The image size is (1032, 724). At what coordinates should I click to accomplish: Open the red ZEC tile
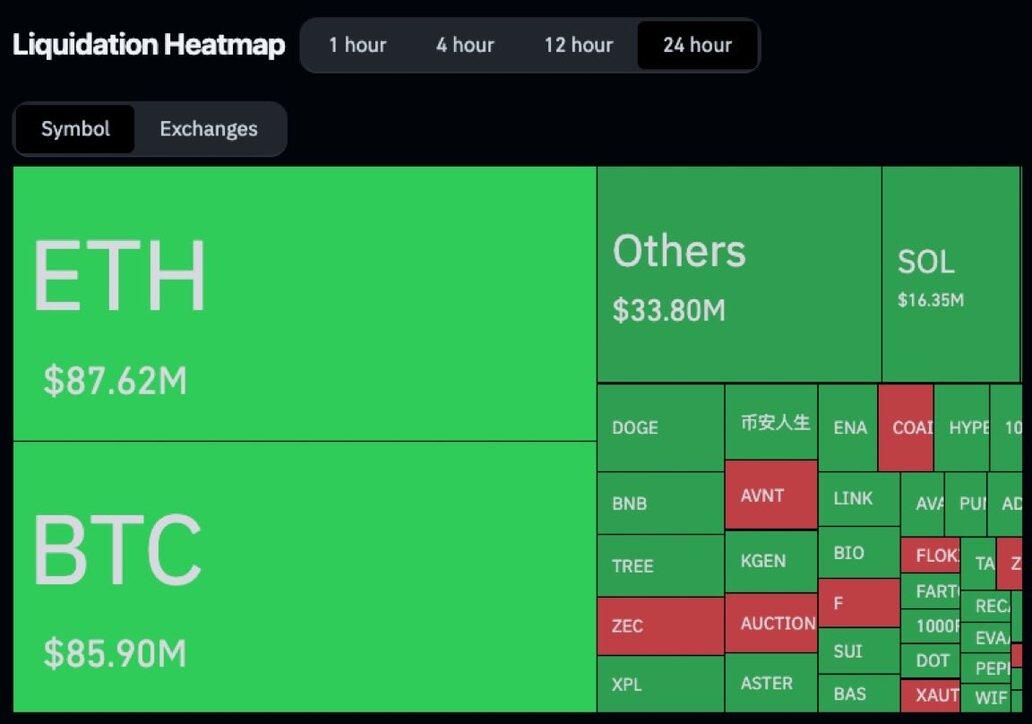click(660, 626)
